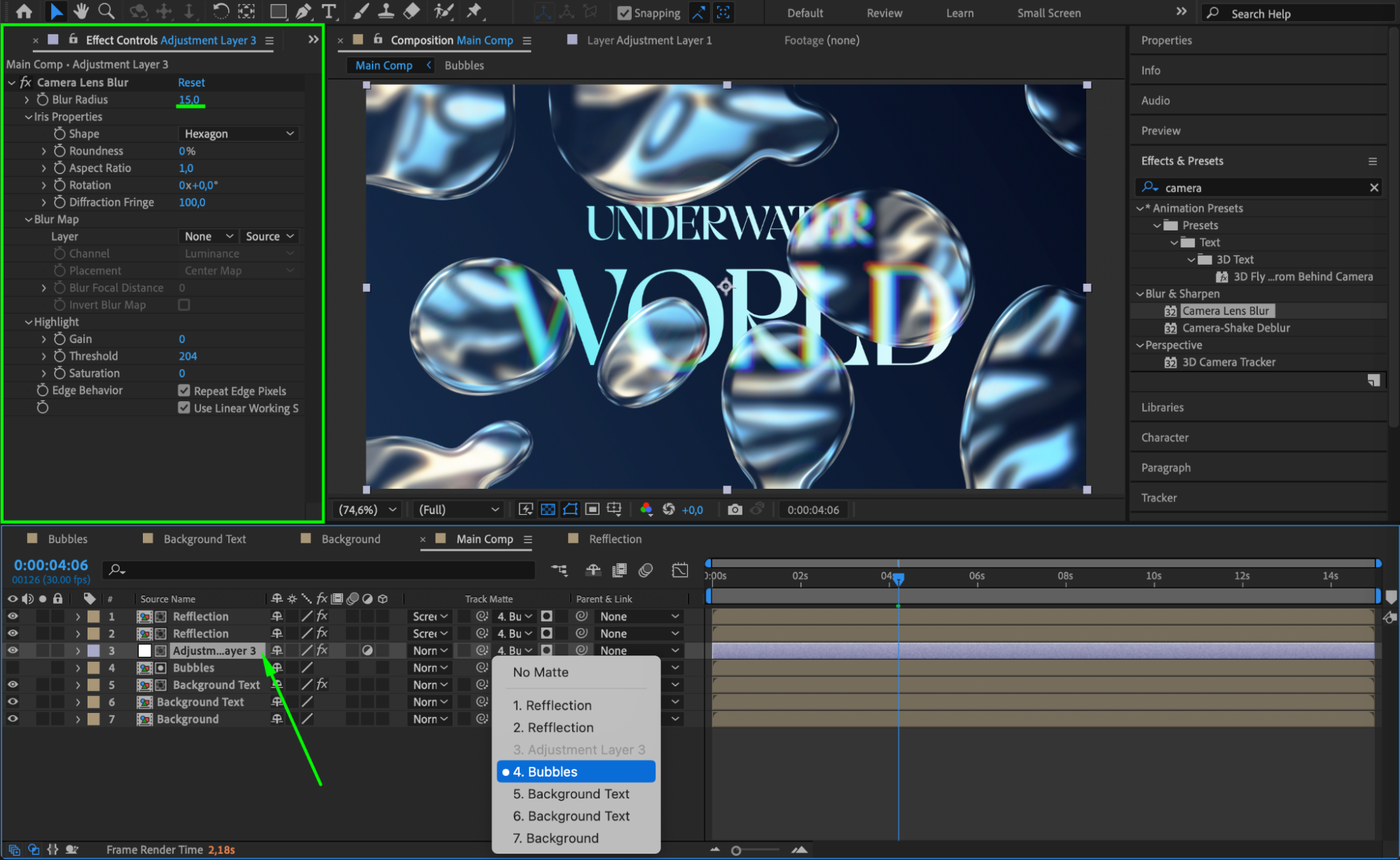Select the Type tool
Screen dimensions: 1400x860
328,11
